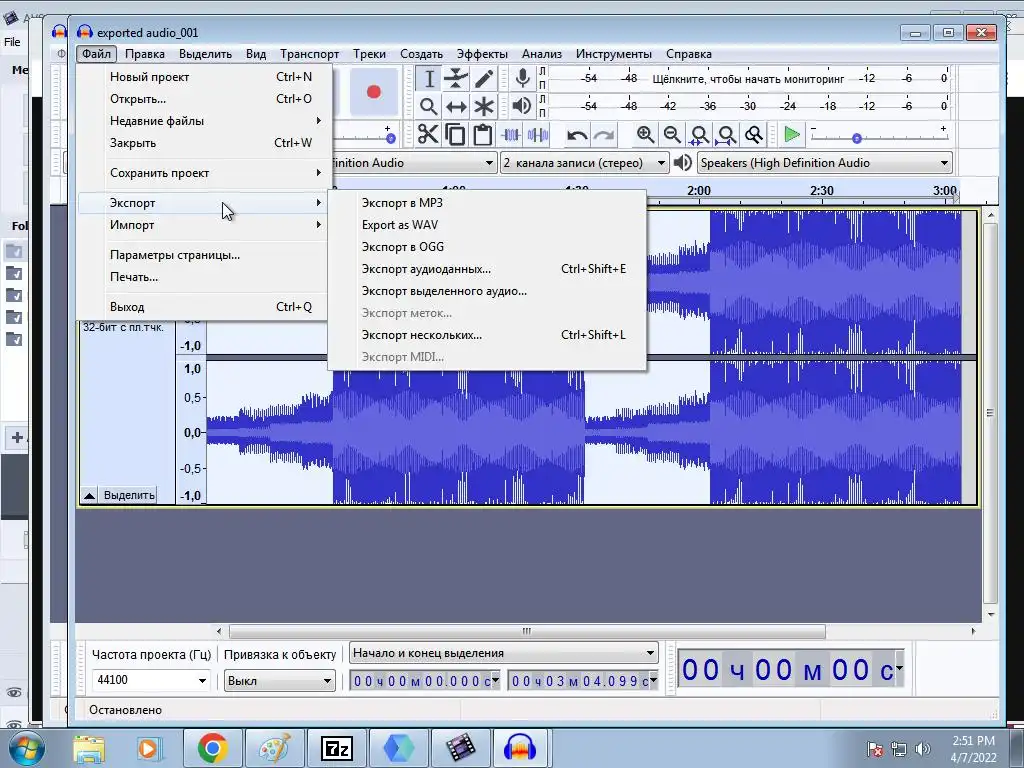Click the Cut scissors icon
This screenshot has height=768, width=1024.
coord(428,135)
